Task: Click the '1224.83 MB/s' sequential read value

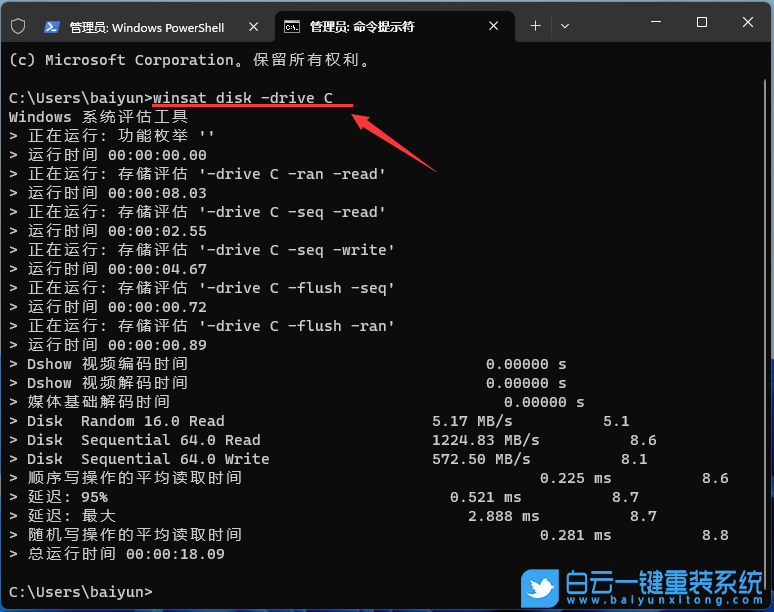Action: (x=486, y=440)
